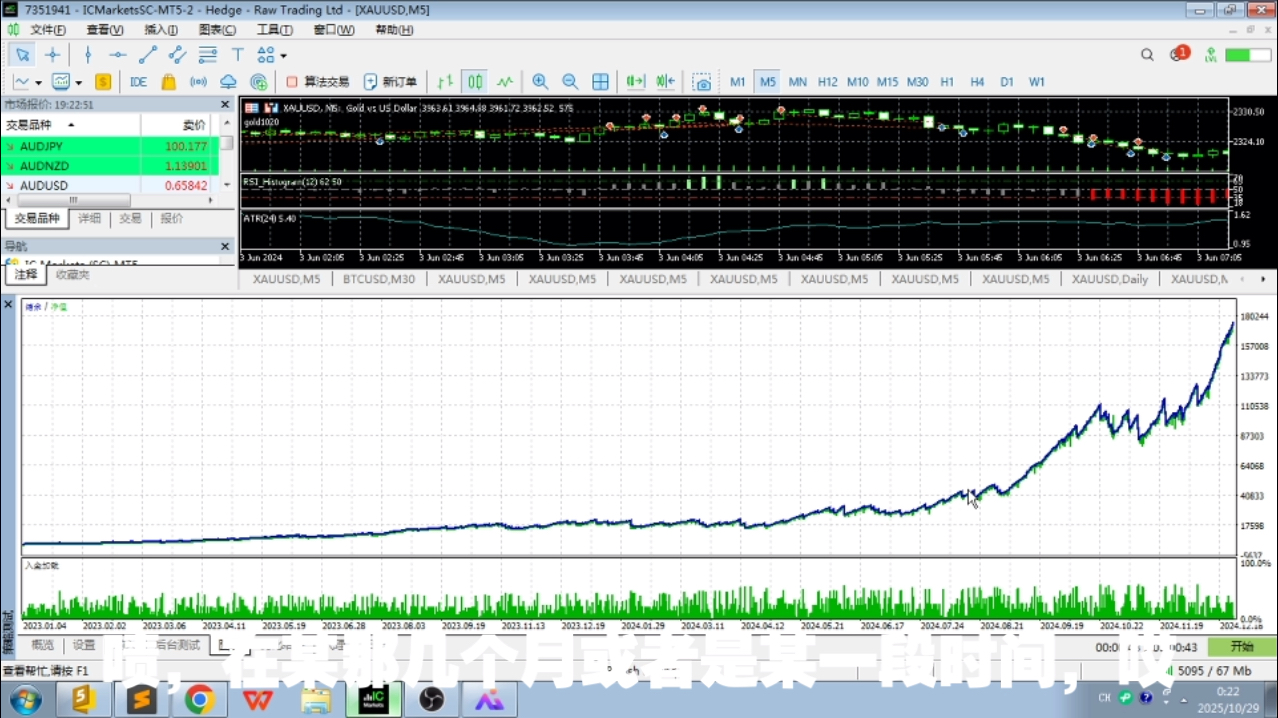Switch chart to candlestick display
This screenshot has width=1278, height=718.
coord(475,82)
